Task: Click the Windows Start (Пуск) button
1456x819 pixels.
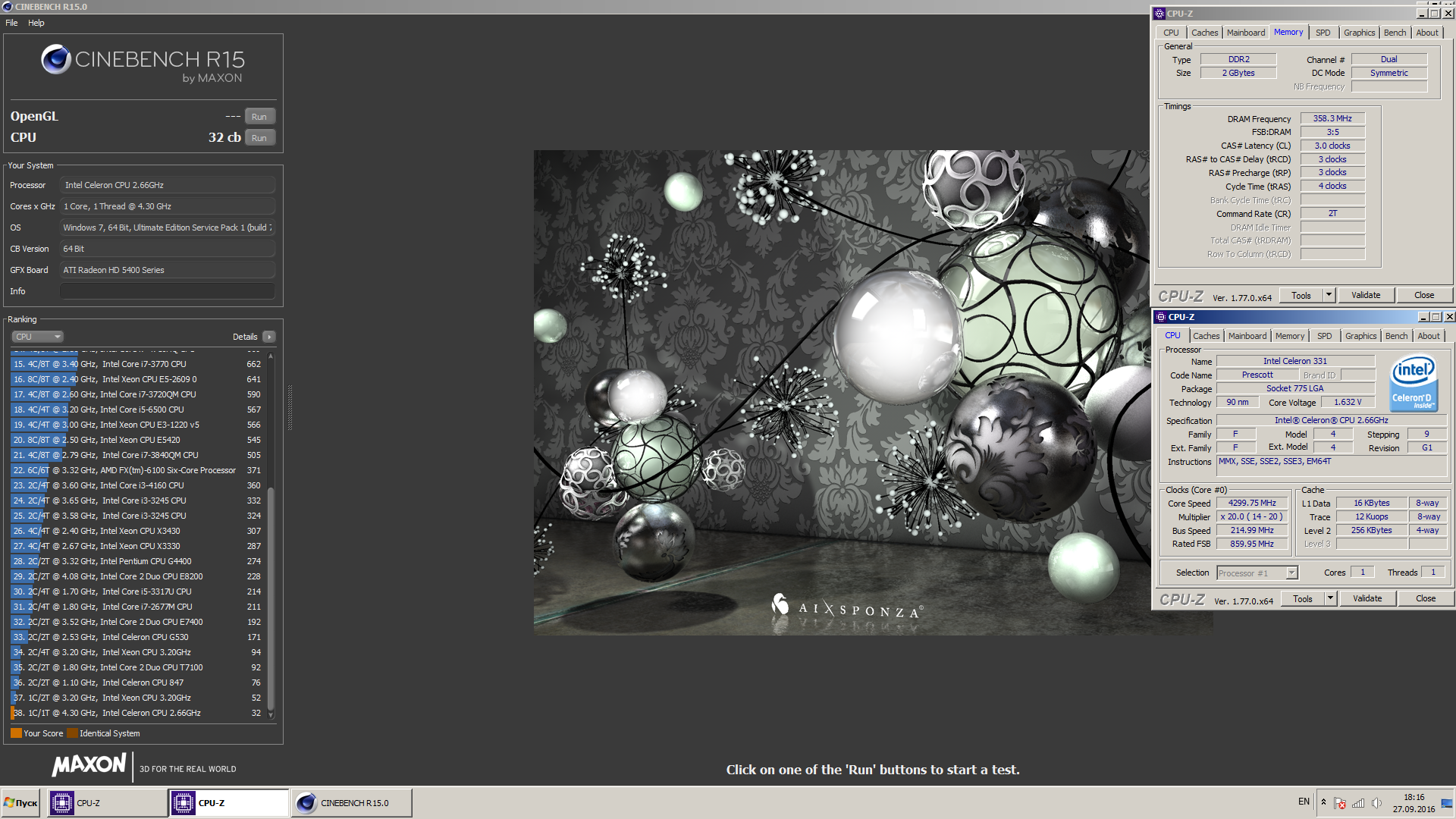Action: 21,803
